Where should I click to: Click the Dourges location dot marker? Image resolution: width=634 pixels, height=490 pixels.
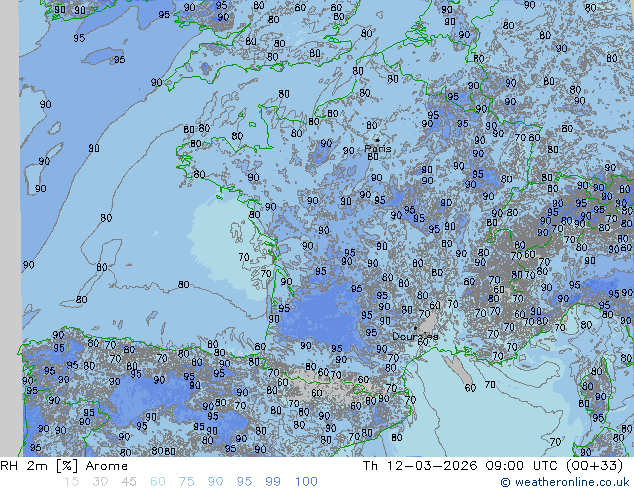[415, 328]
